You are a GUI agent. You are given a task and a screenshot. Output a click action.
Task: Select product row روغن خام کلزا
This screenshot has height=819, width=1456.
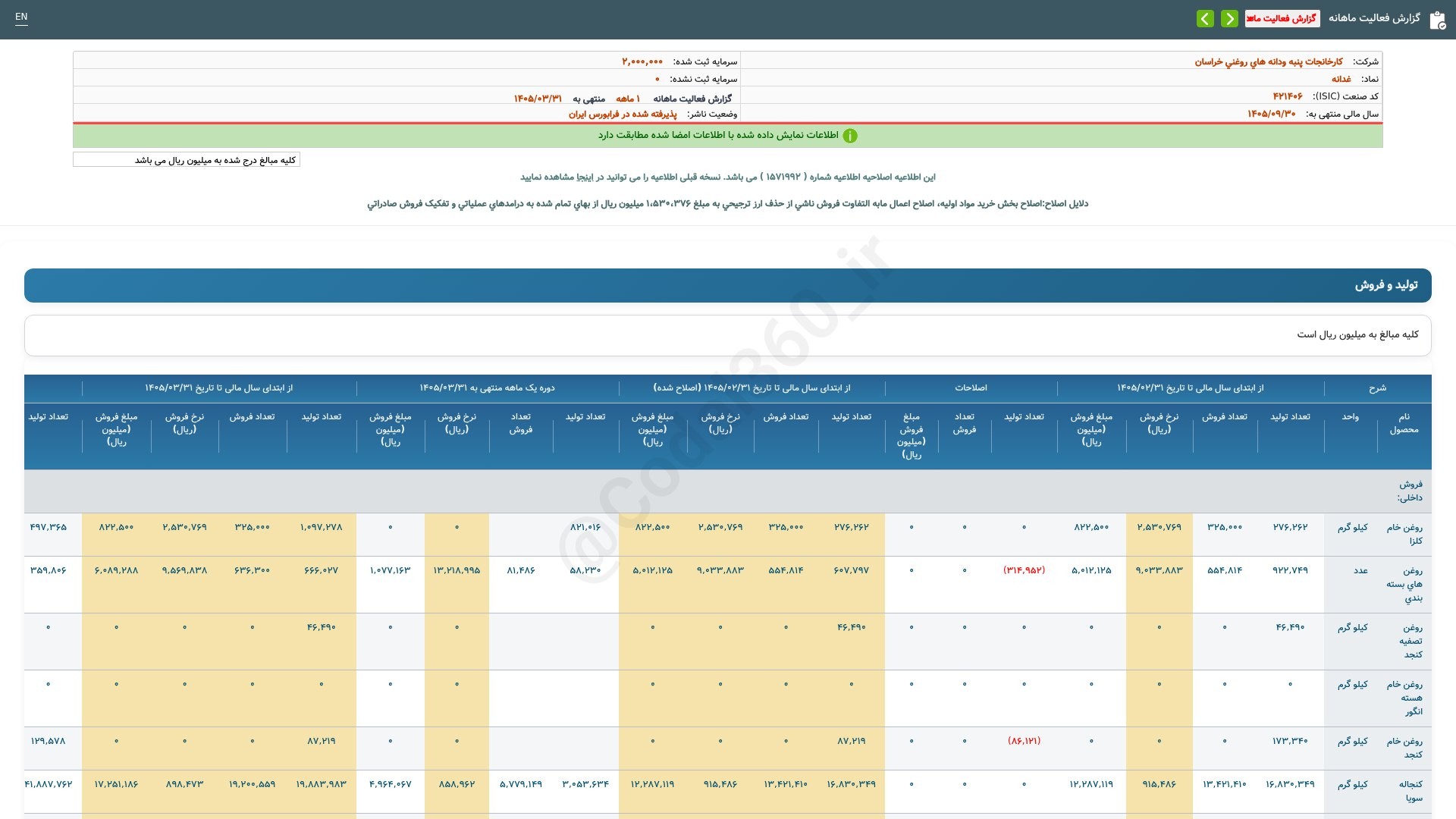point(1404,534)
